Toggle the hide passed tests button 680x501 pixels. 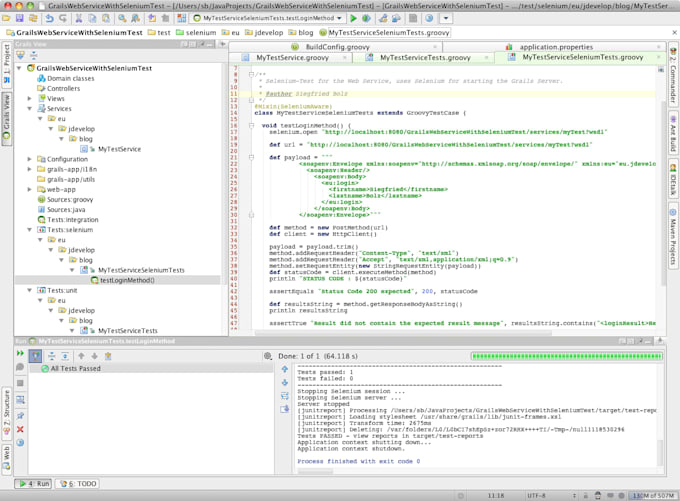(x=36, y=355)
